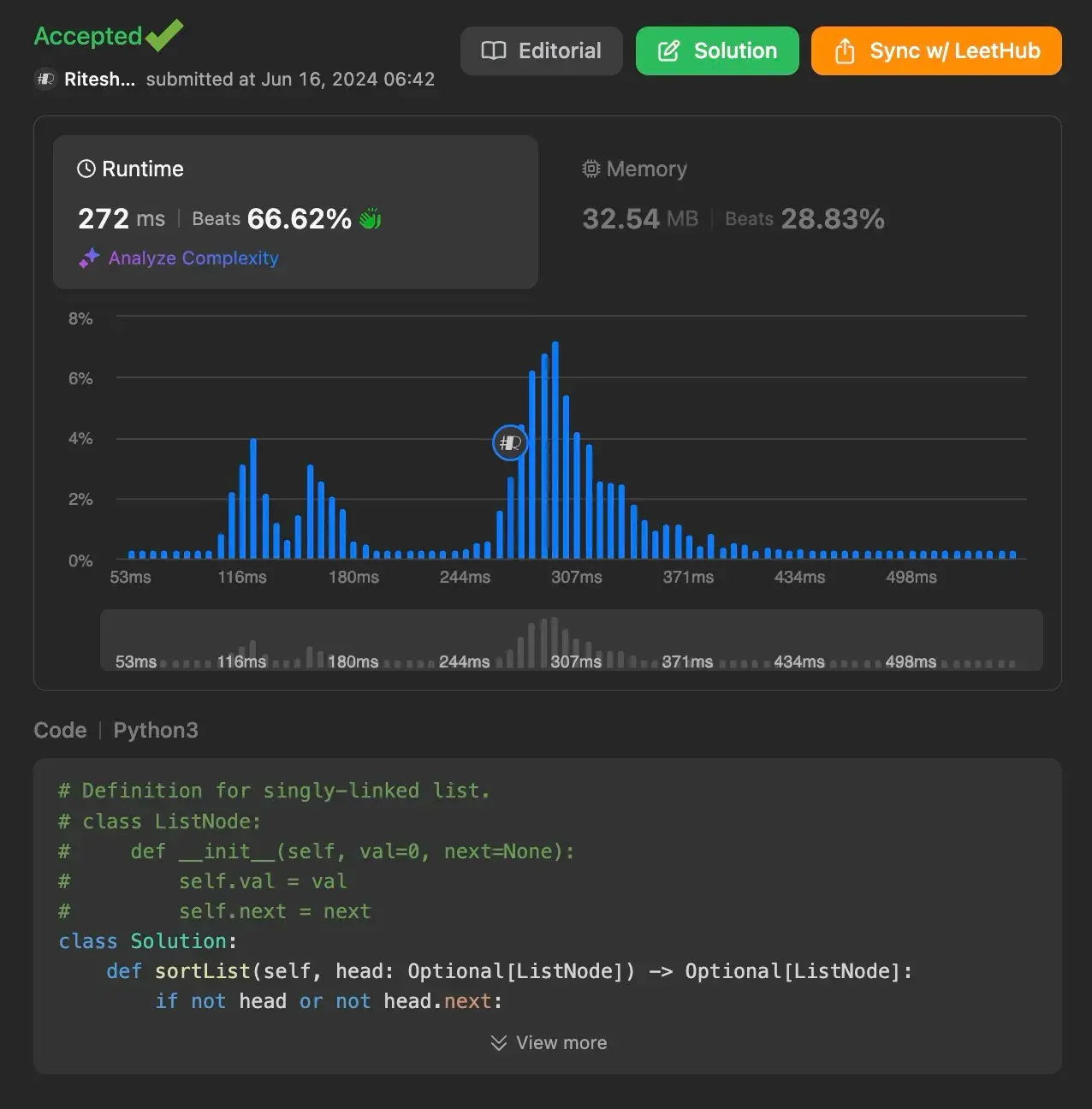Click the '272 ms' runtime value
The width and height of the screenshot is (1092, 1109).
tap(122, 219)
